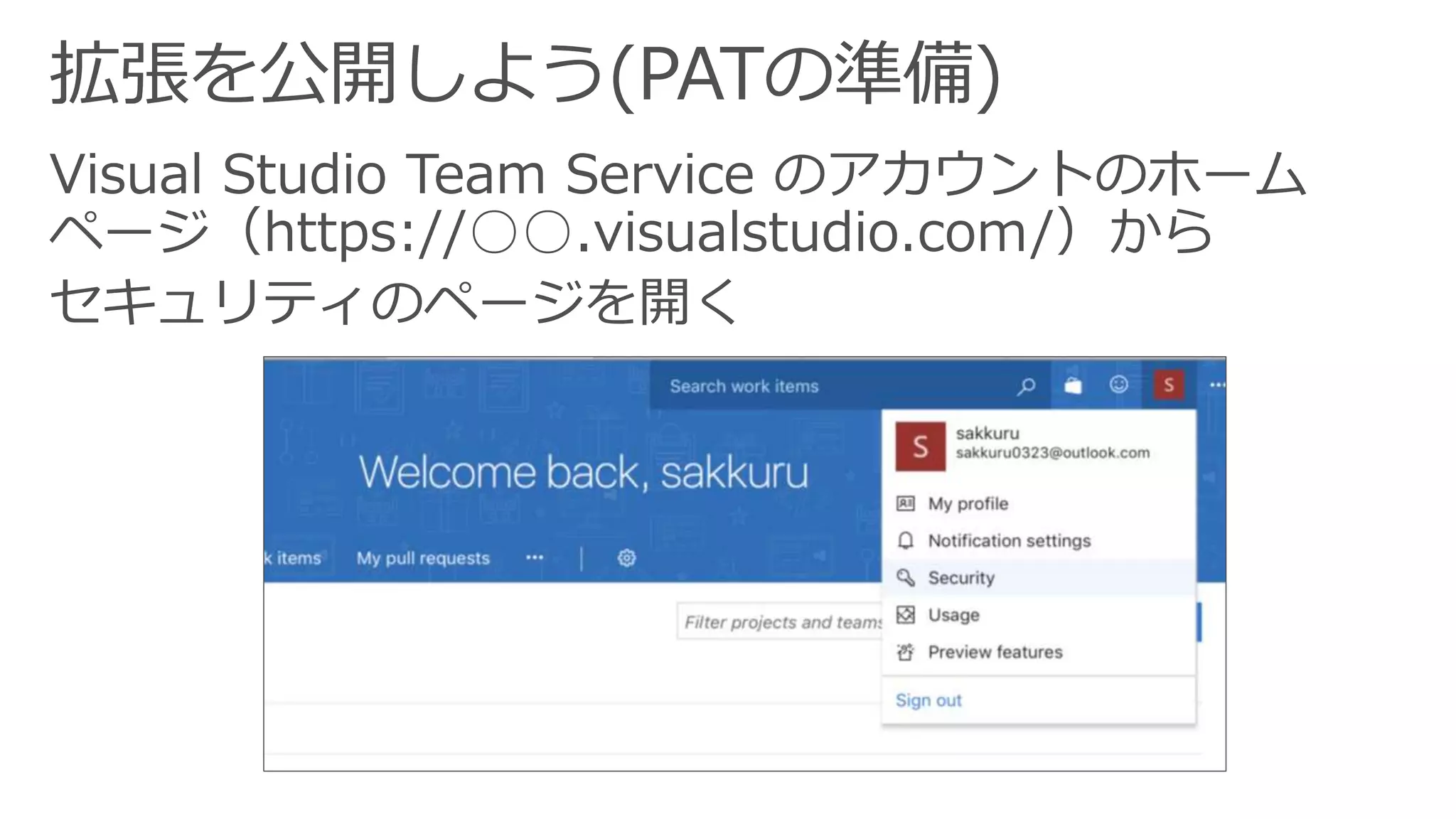Expand the ellipsis after My pull requests

(x=535, y=558)
